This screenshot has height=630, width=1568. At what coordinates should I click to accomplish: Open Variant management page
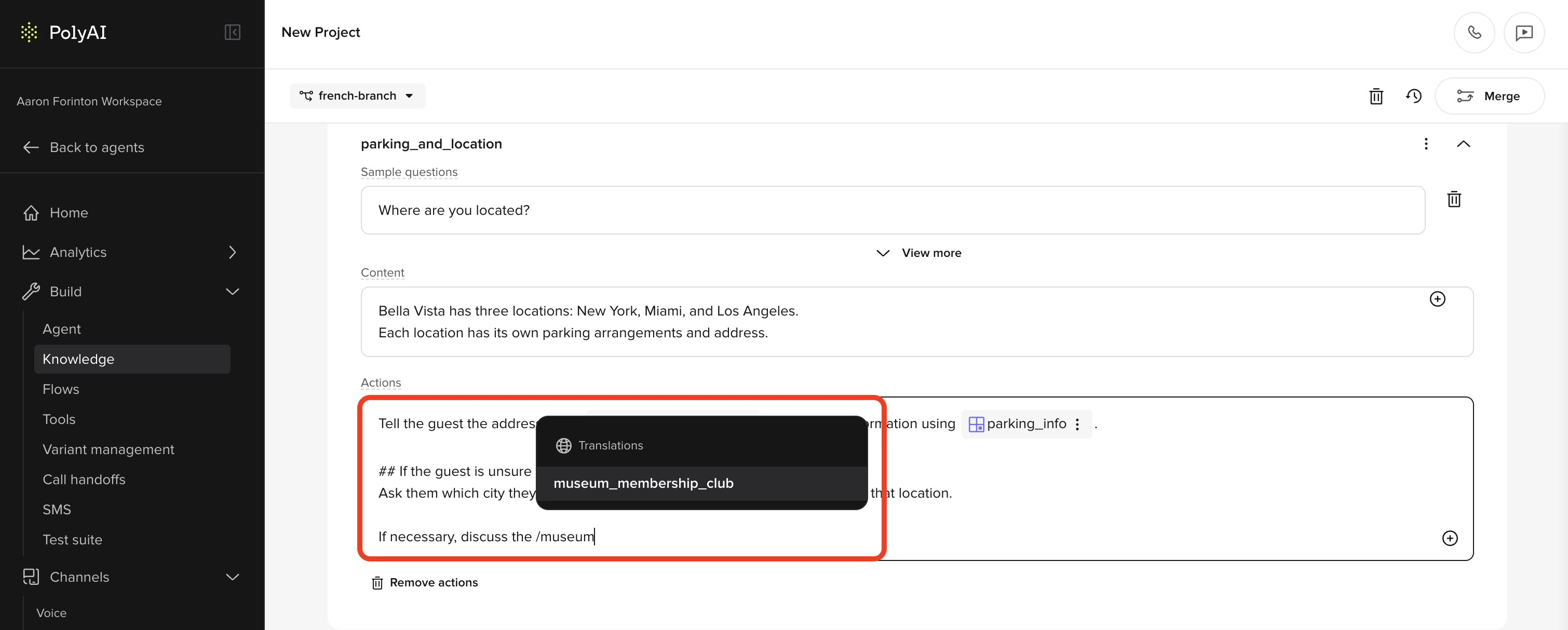click(108, 449)
